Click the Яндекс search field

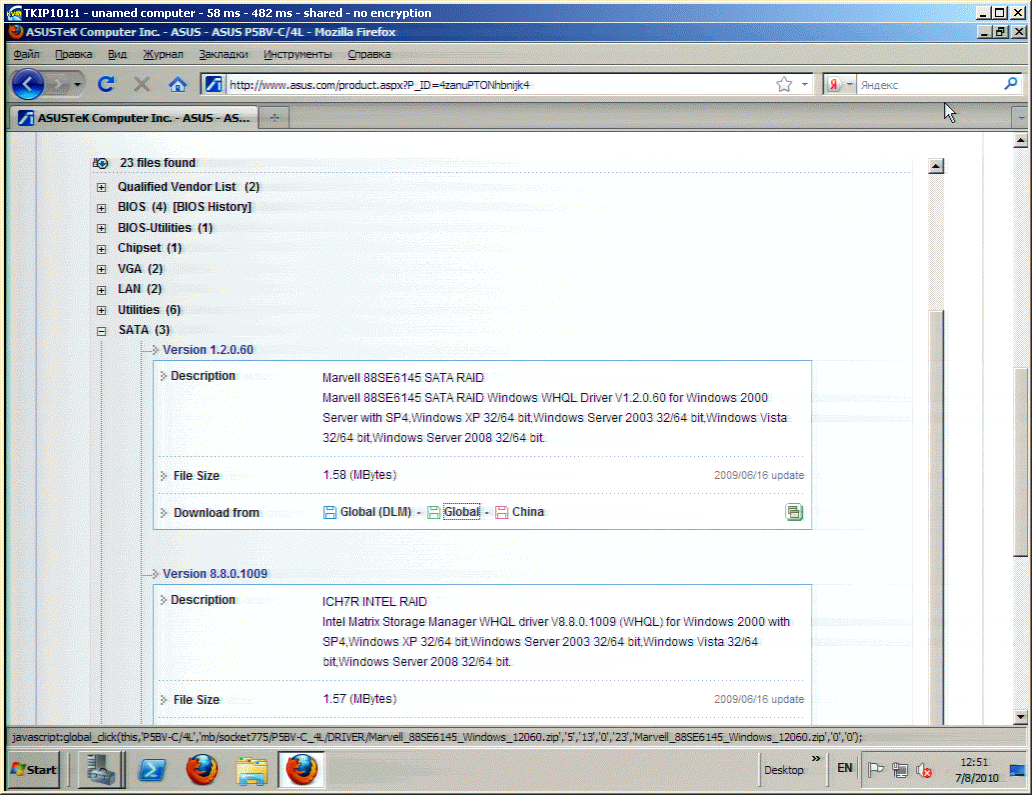point(929,84)
